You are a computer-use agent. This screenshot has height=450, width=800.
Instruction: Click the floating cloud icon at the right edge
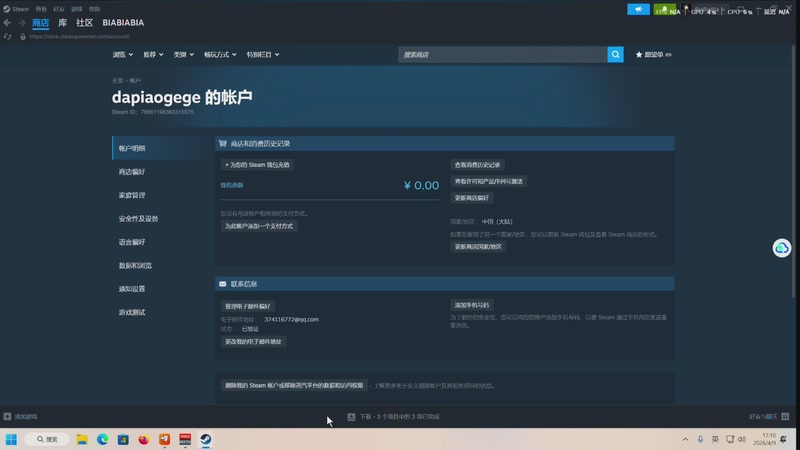point(782,248)
